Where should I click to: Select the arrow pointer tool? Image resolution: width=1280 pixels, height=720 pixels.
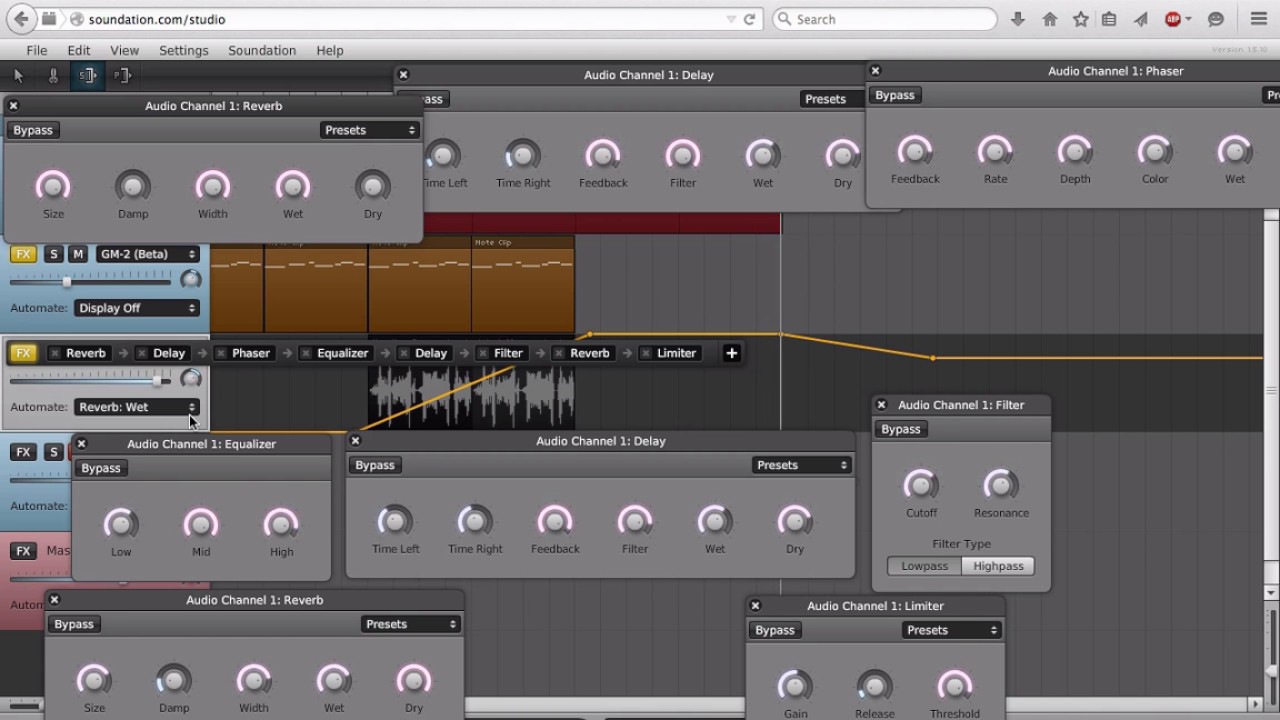point(18,75)
